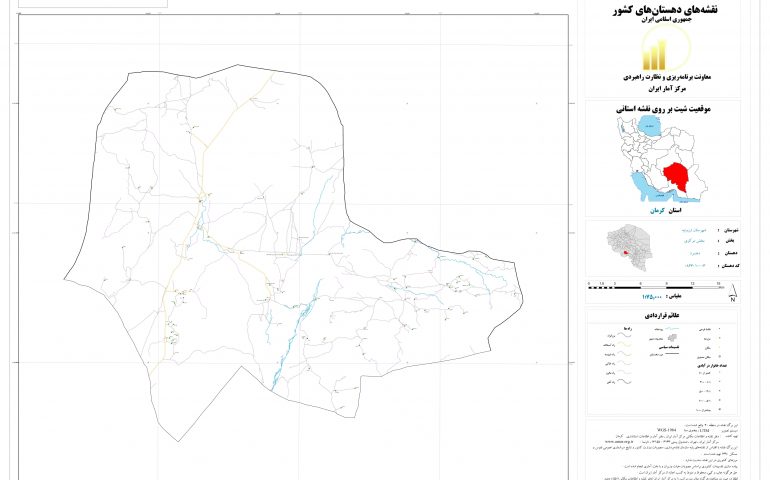The width and height of the screenshot is (770, 480).
Task: Click the Statistical Center of Iran text
Action: pyautogui.click(x=663, y=86)
